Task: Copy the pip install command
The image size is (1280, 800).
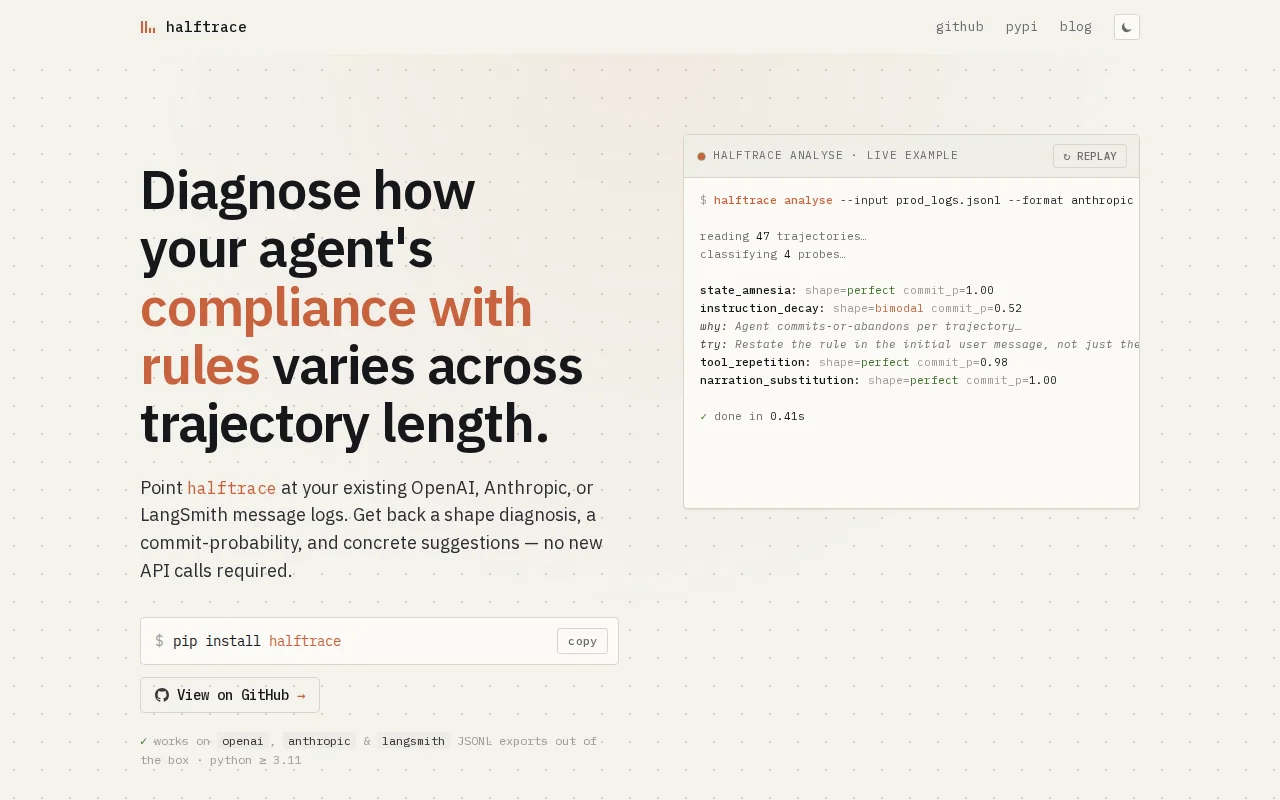Action: pyautogui.click(x=582, y=641)
